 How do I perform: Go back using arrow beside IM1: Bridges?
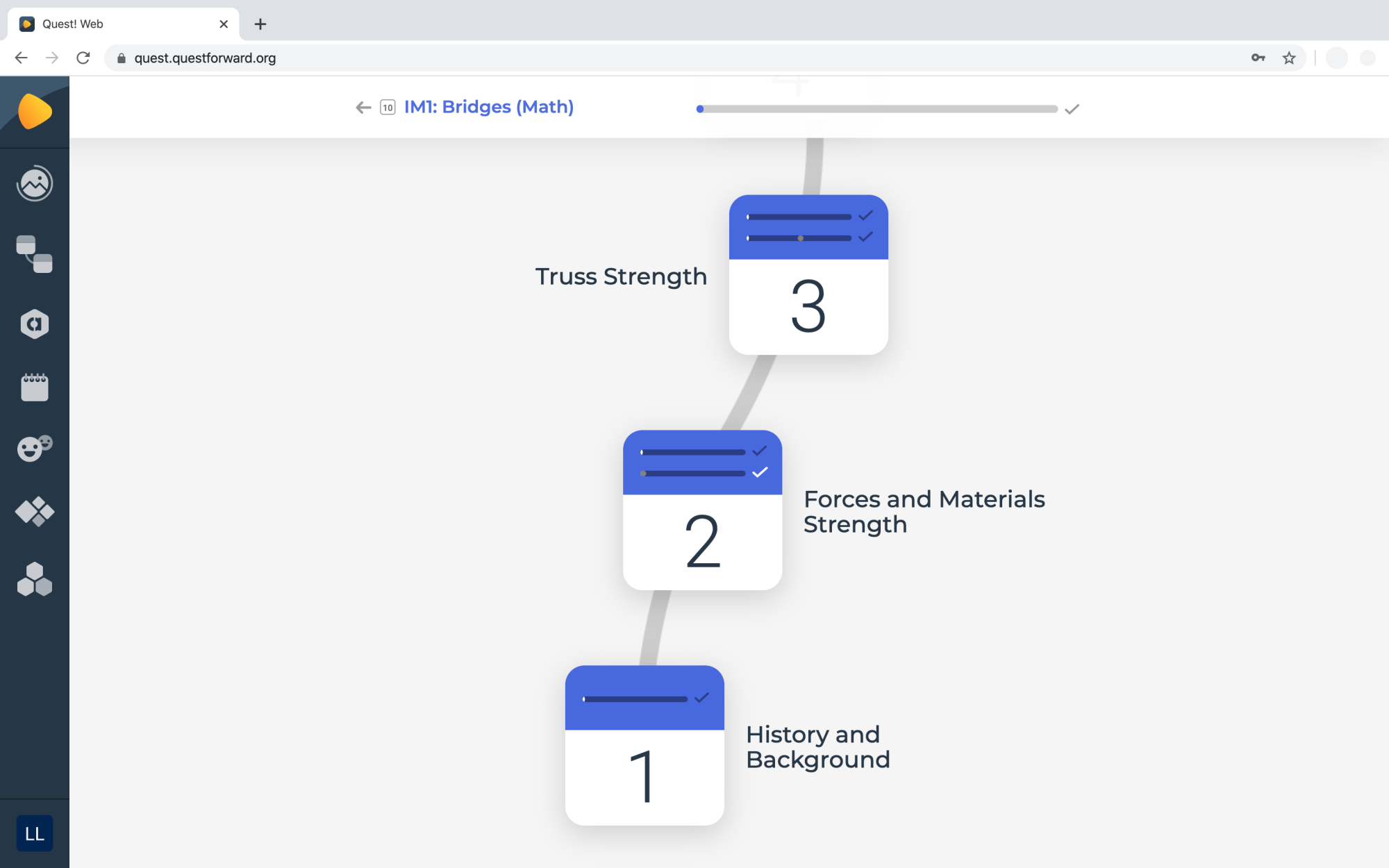click(x=363, y=107)
